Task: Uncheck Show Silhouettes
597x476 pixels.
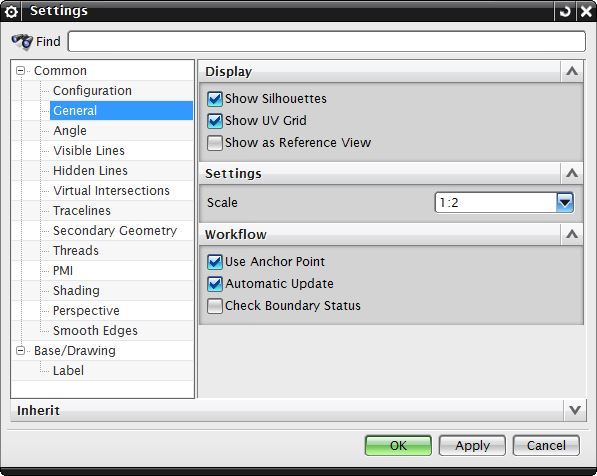Action: point(215,99)
